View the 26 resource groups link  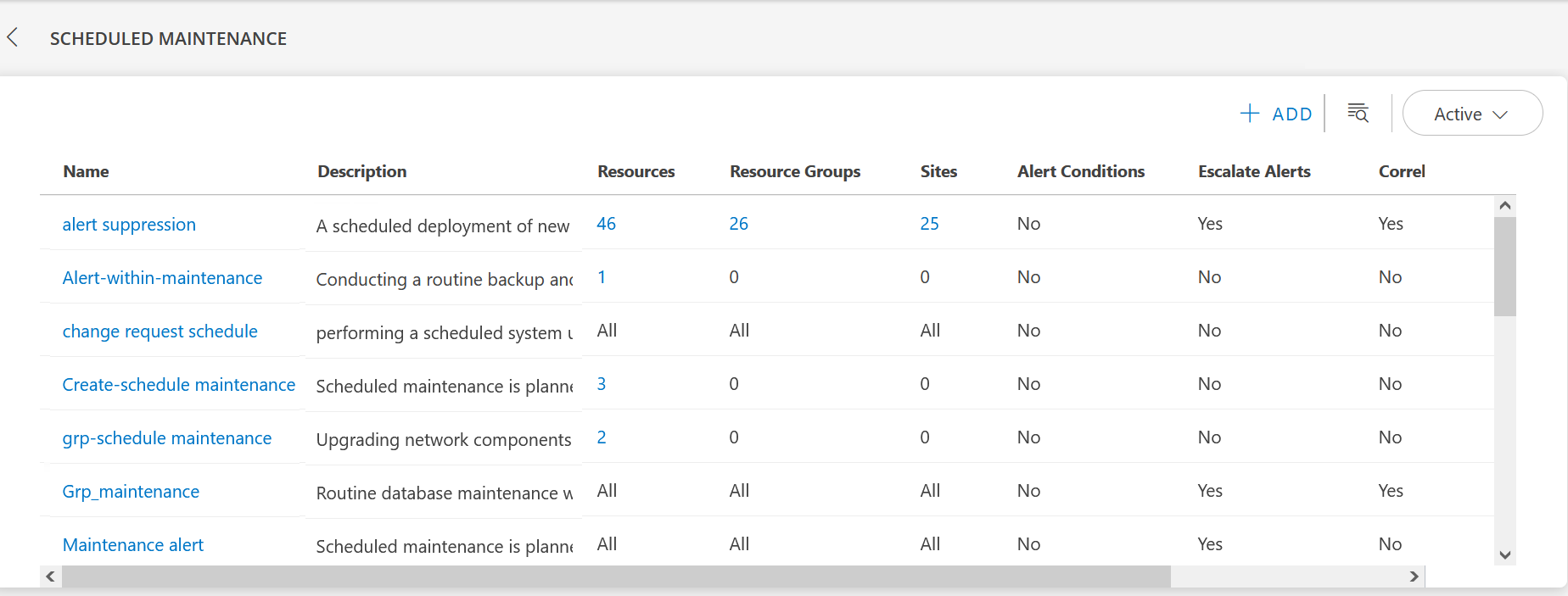738,224
